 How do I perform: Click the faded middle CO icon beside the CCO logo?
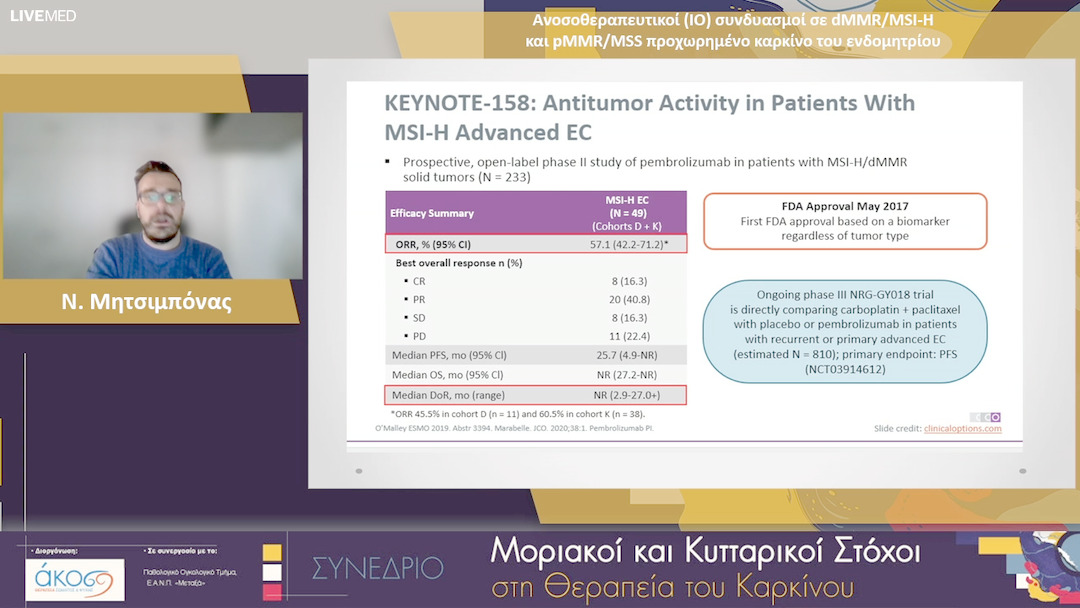click(x=987, y=417)
